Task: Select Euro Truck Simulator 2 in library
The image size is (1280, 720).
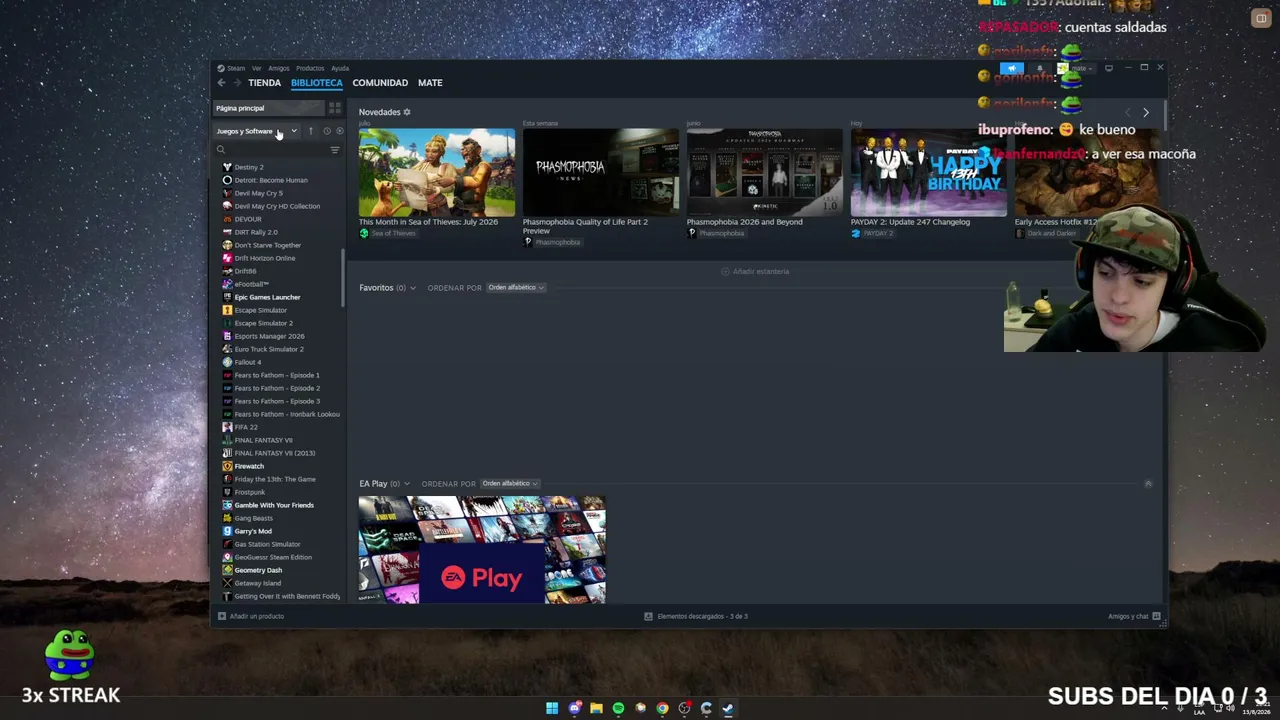Action: point(269,349)
